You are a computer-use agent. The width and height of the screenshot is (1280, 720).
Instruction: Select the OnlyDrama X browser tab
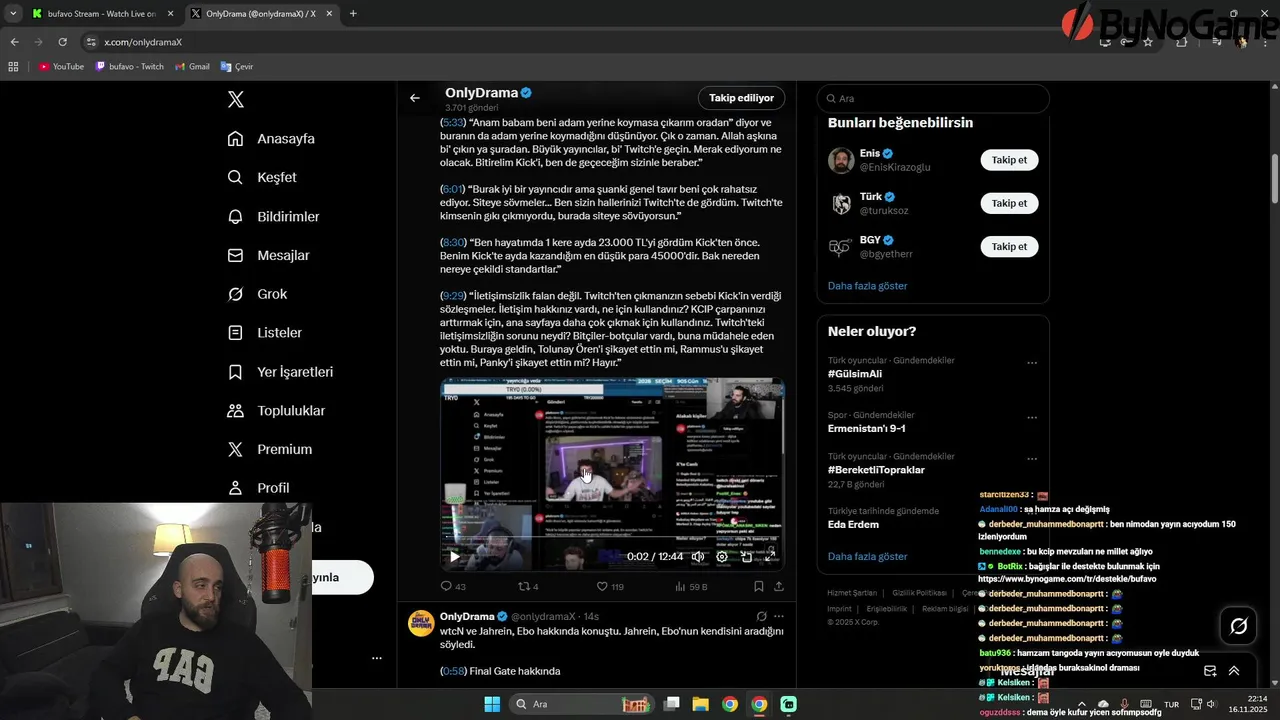(262, 14)
